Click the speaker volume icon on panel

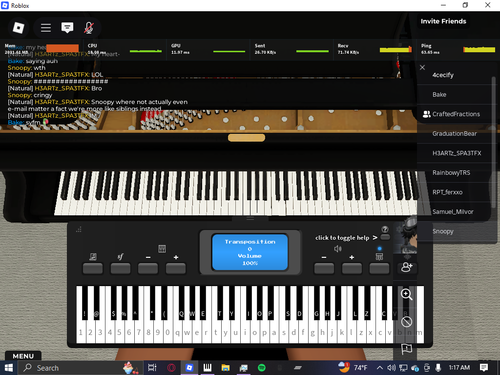(338, 249)
